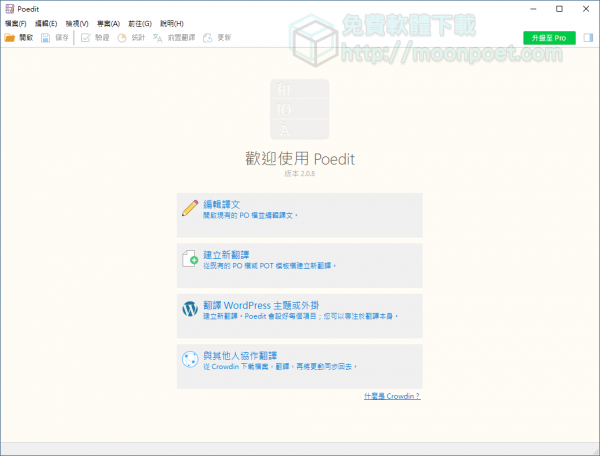600x456 pixels.
Task: Toggle the sidebar panel icon at top right
Action: tap(588, 37)
